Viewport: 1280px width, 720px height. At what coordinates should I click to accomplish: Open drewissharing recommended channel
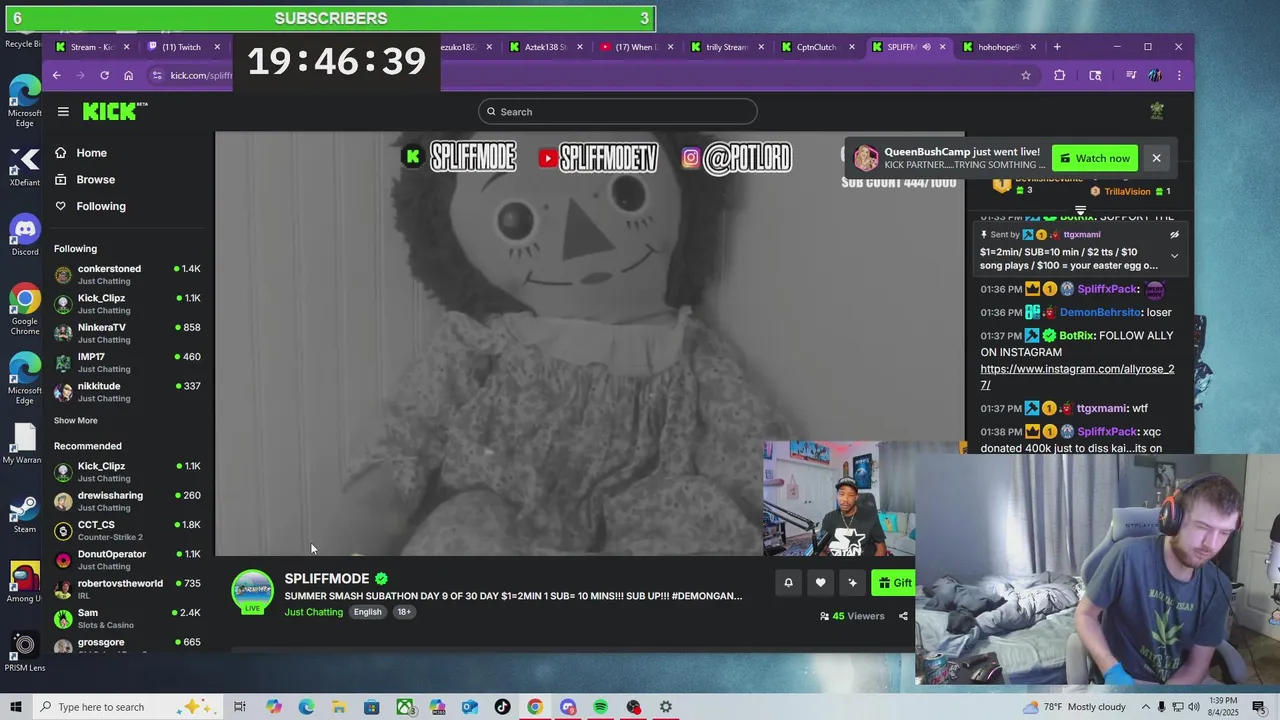(128, 501)
